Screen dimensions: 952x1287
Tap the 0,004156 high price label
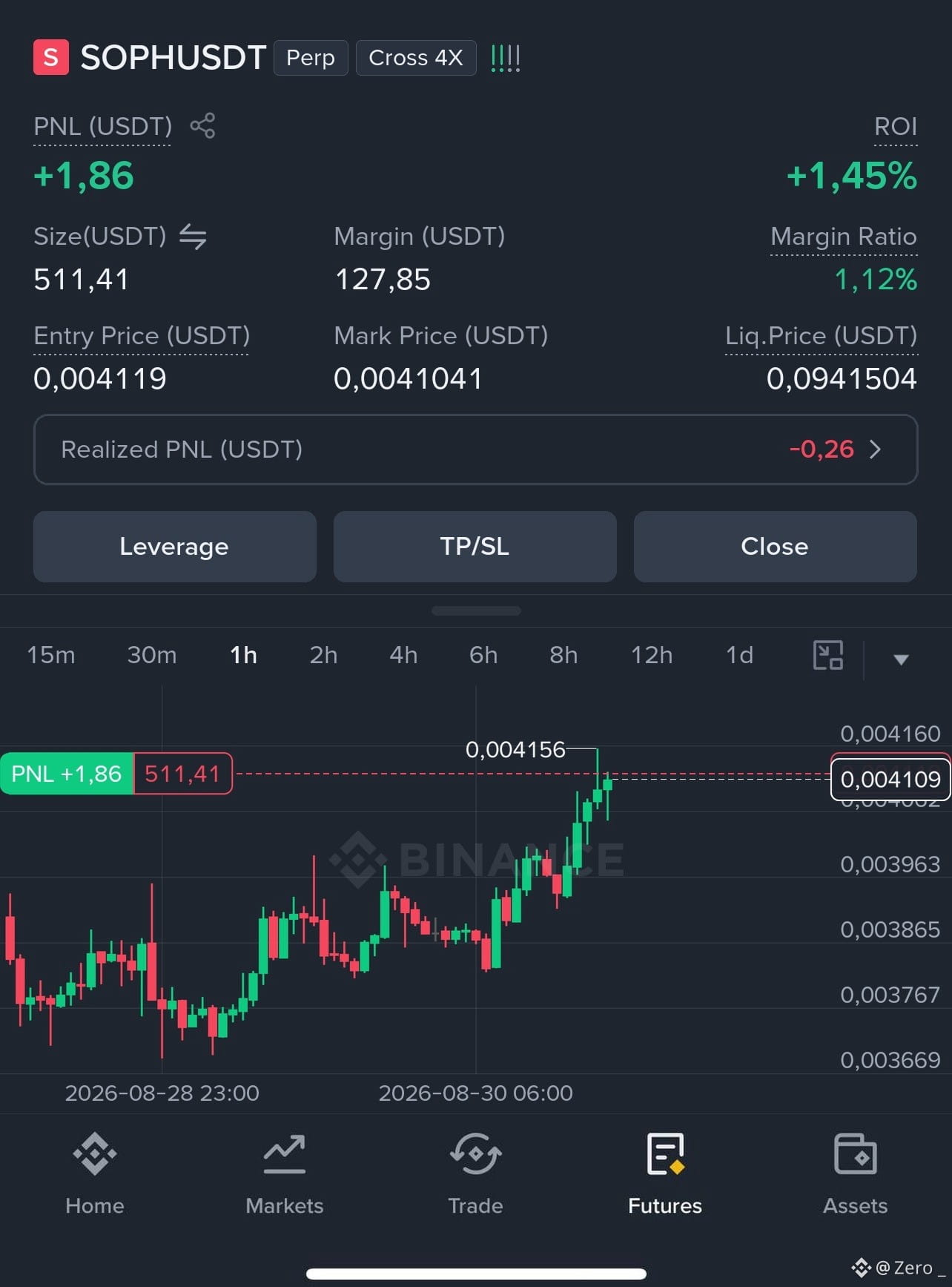(x=515, y=750)
